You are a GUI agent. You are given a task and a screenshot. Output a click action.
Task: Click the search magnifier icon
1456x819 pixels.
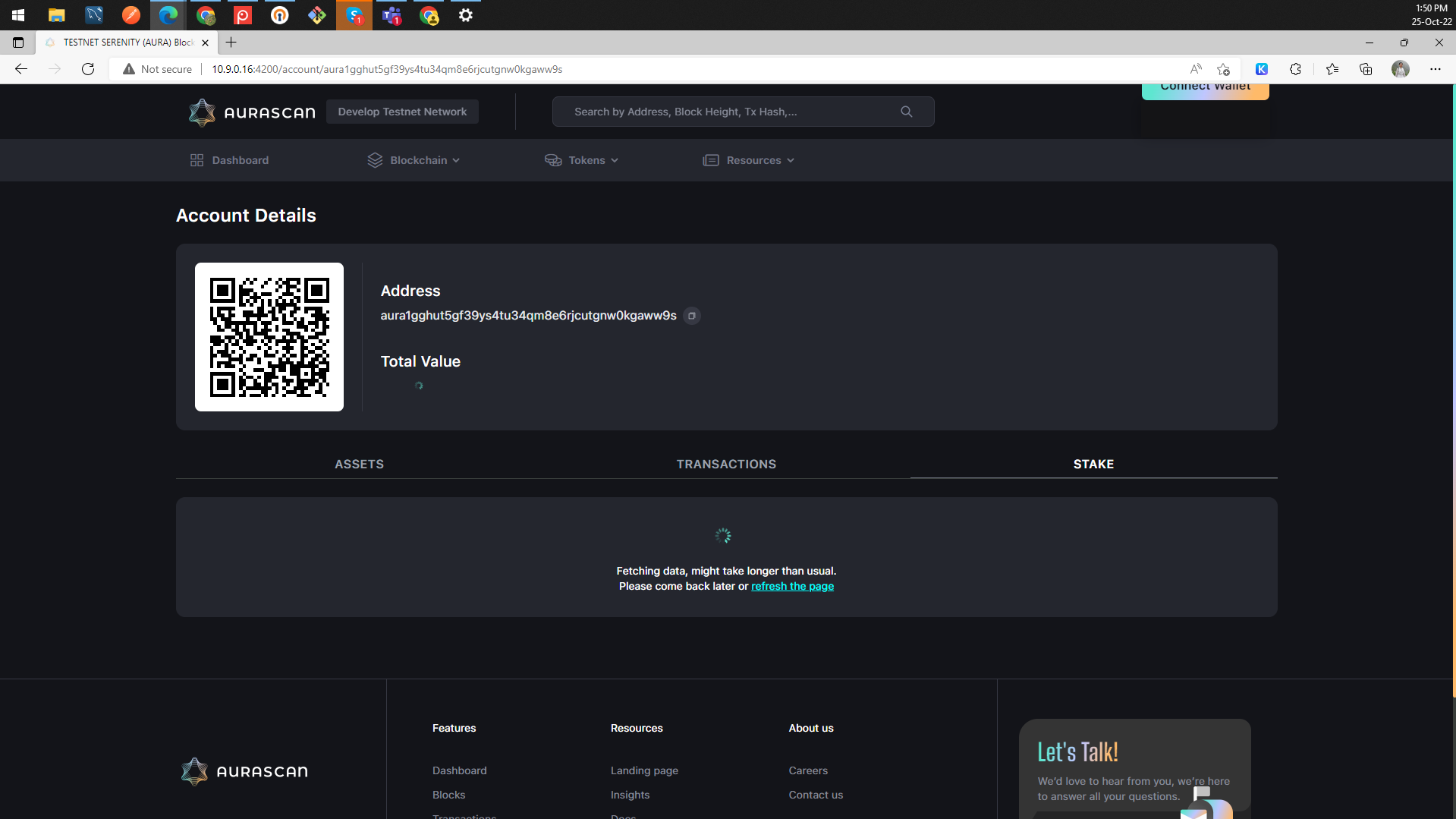(x=906, y=112)
